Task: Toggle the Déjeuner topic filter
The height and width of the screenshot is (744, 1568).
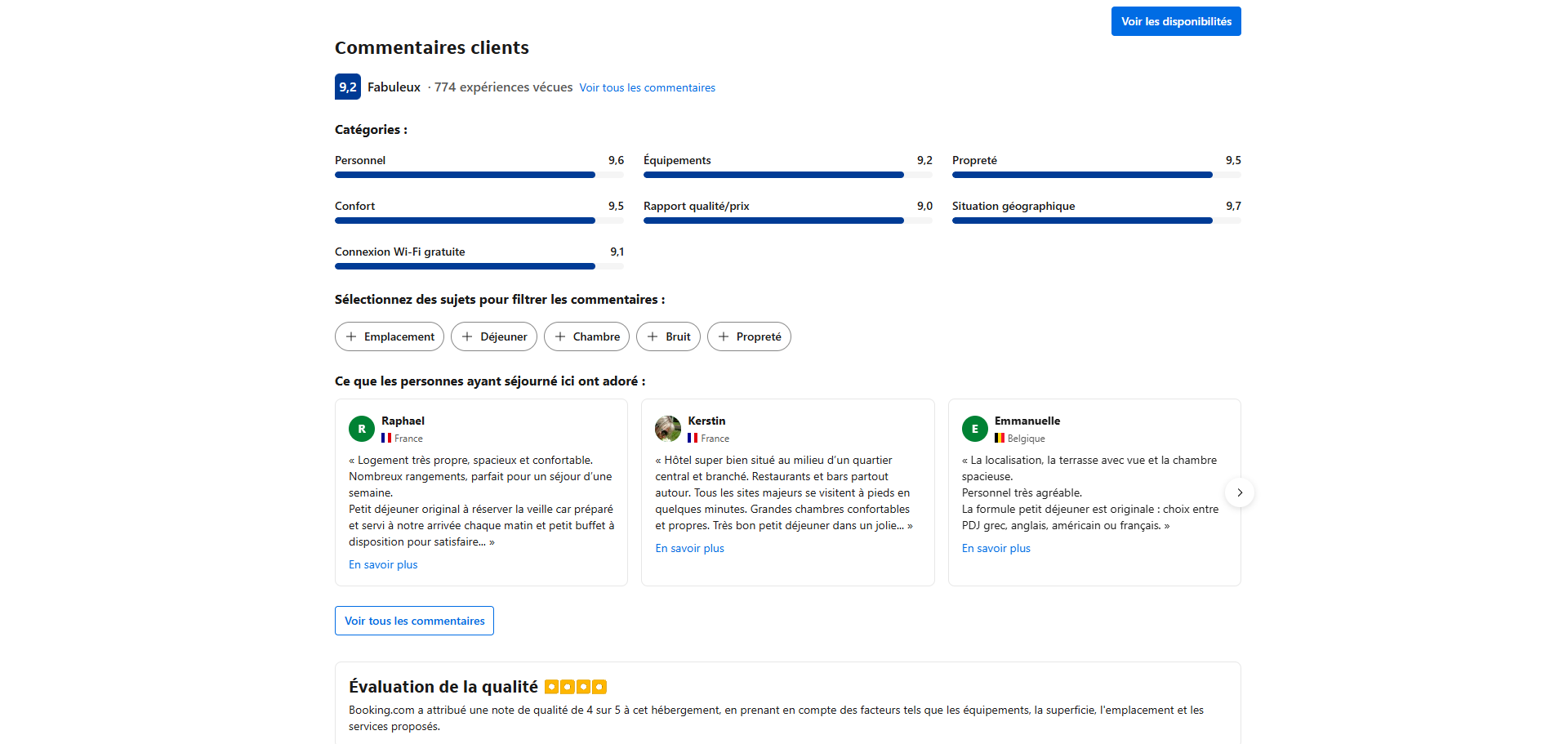Action: point(493,336)
